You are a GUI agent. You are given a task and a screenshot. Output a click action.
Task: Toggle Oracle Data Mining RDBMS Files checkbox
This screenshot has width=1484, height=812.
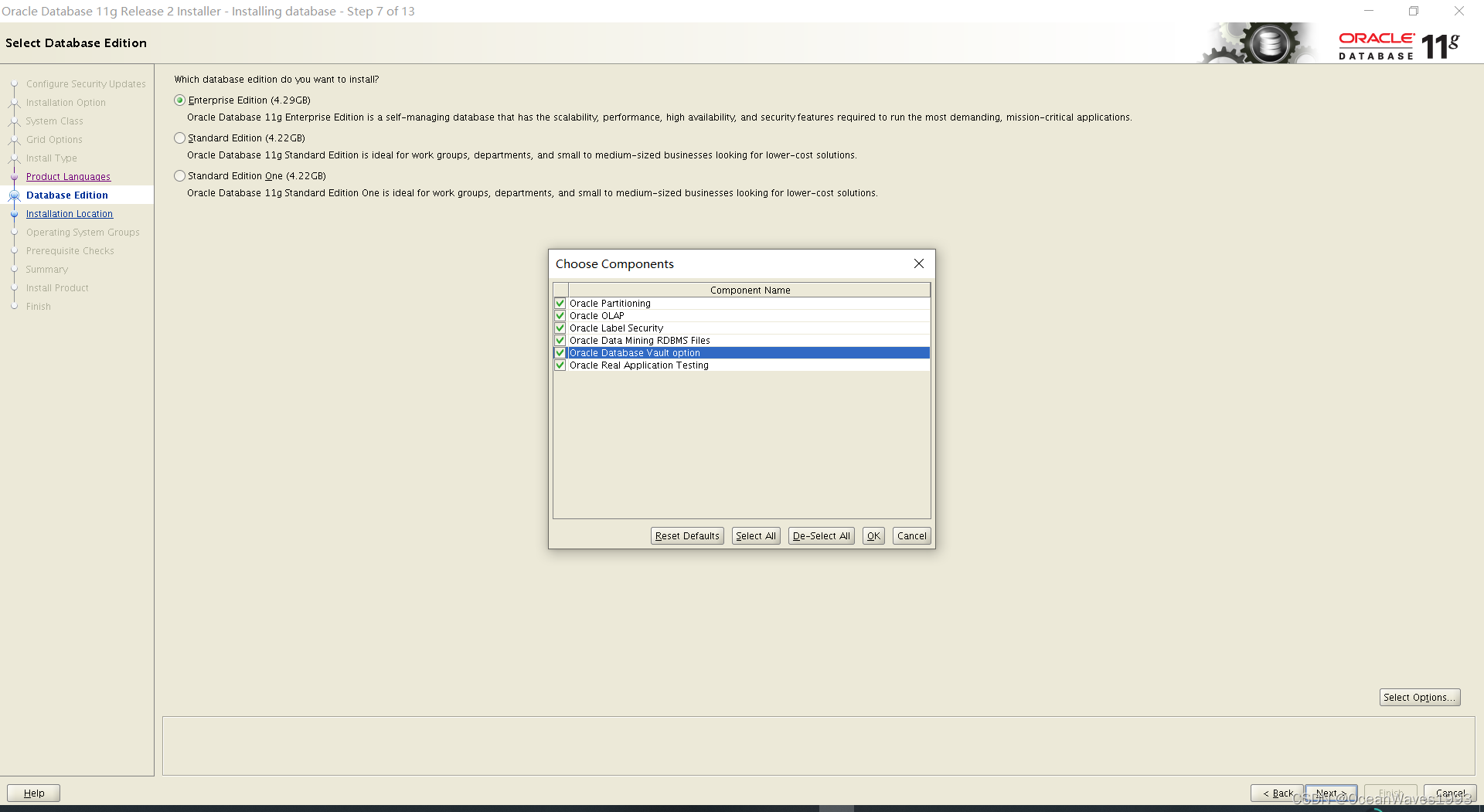(560, 341)
